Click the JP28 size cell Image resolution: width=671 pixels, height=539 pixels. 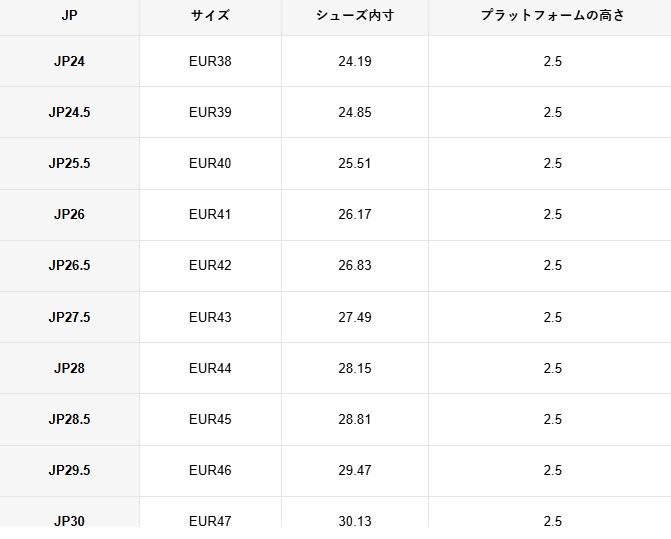click(69, 368)
